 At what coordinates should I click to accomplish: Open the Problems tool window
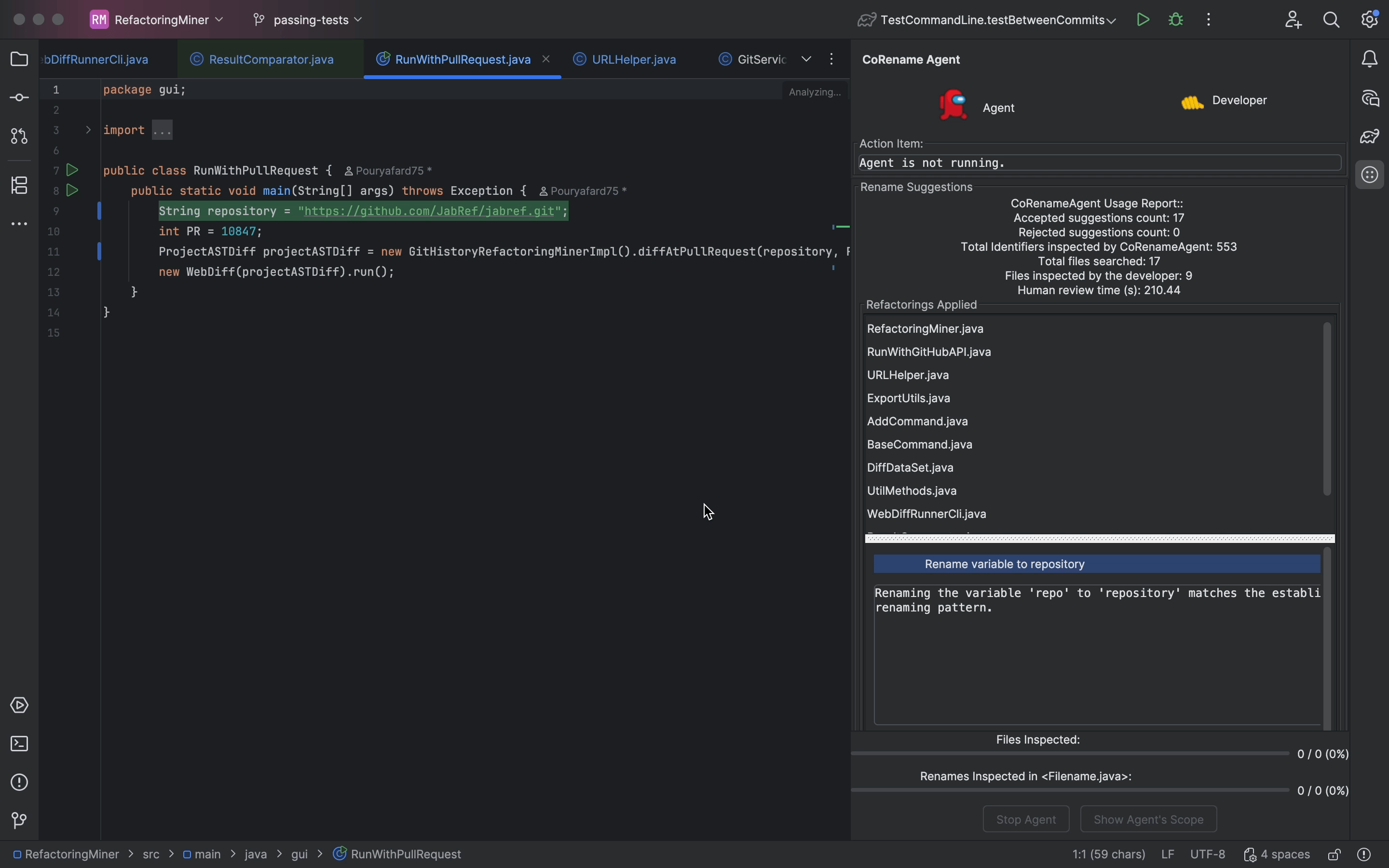19,783
